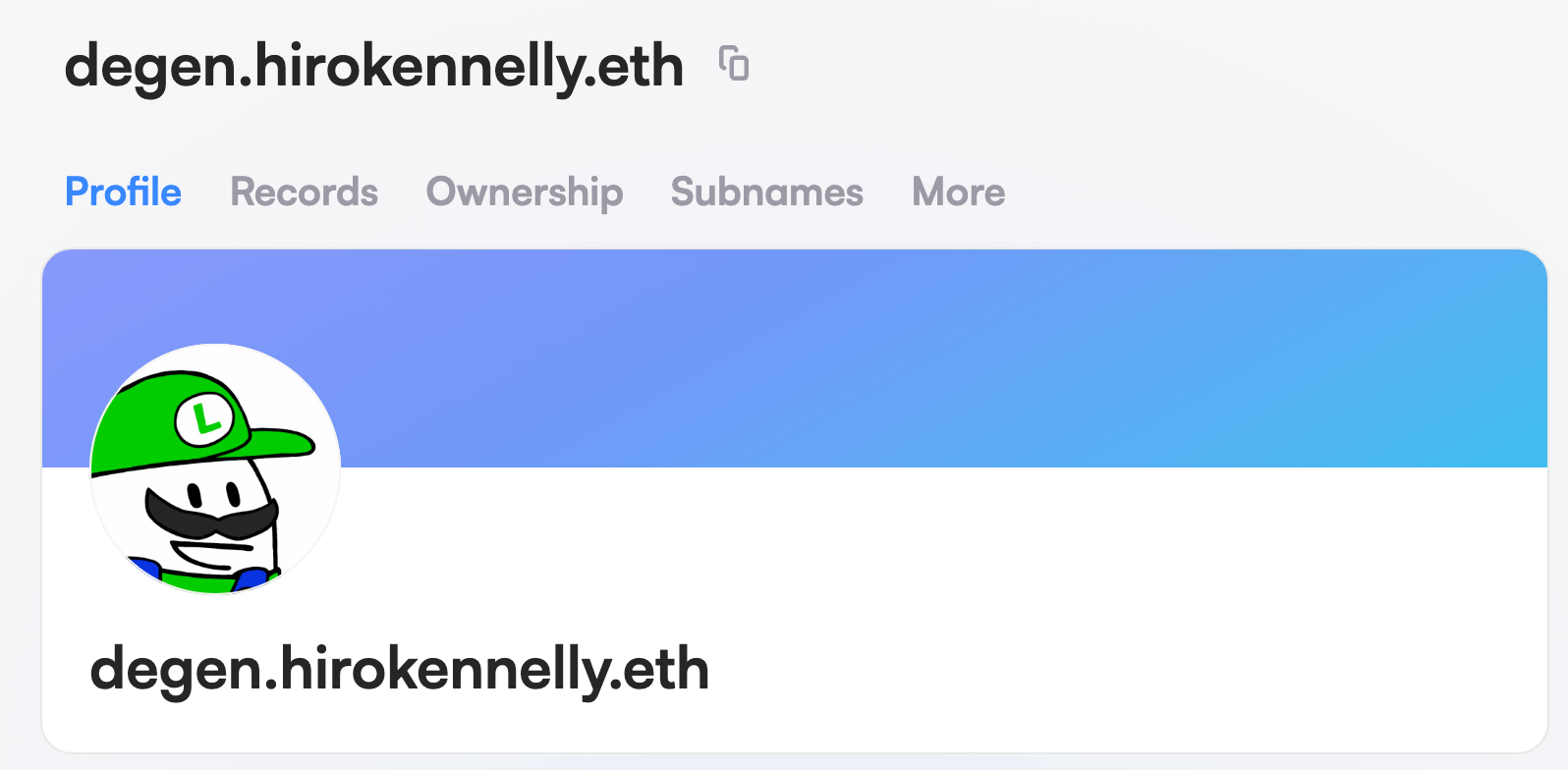Switch to the Profile tab
The image size is (1568, 770).
123,192
